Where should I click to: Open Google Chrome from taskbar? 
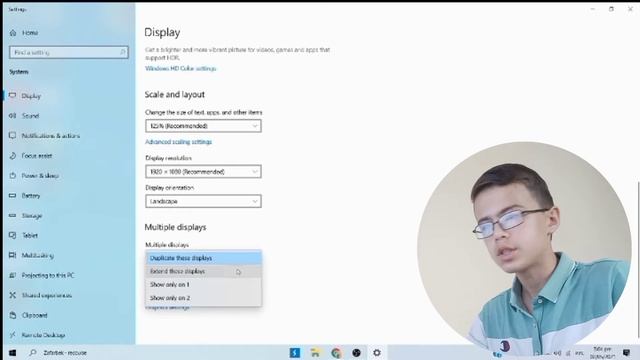pyautogui.click(x=336, y=353)
